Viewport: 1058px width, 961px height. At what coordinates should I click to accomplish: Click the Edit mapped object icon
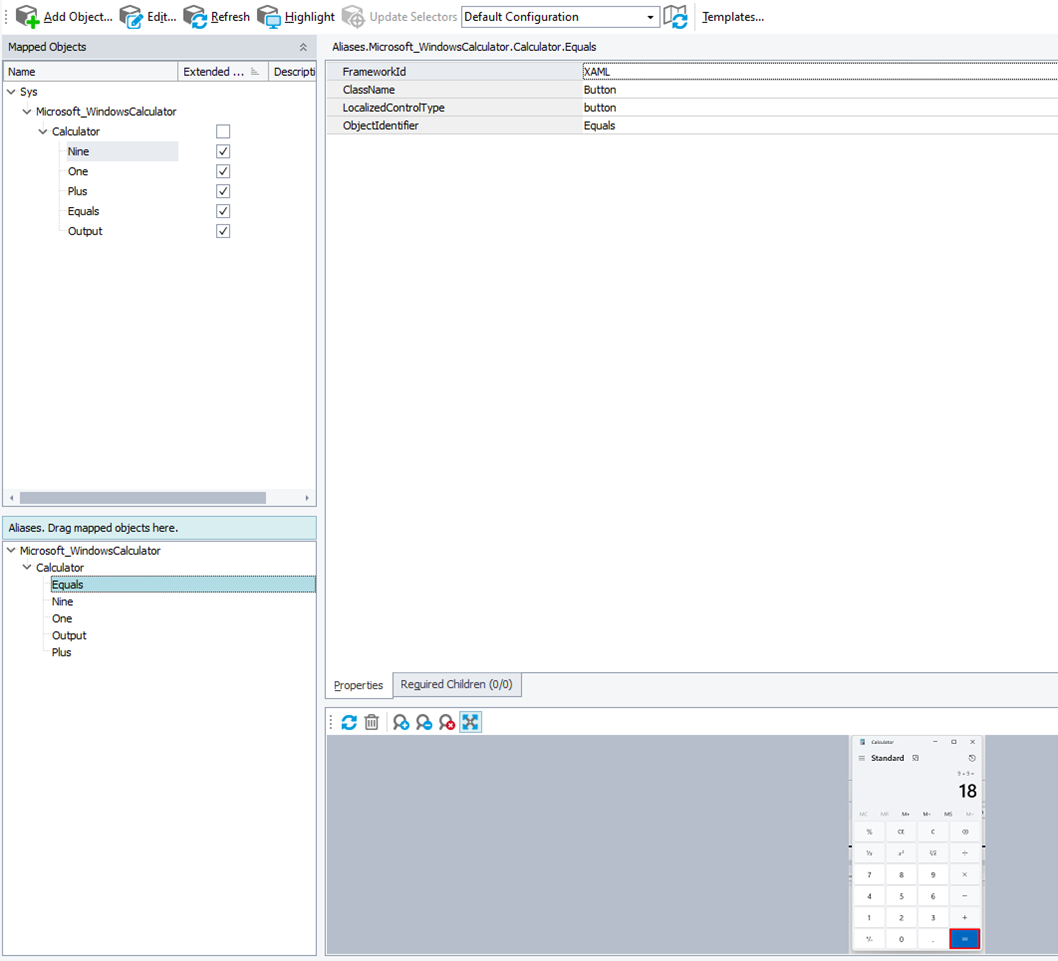coord(131,16)
